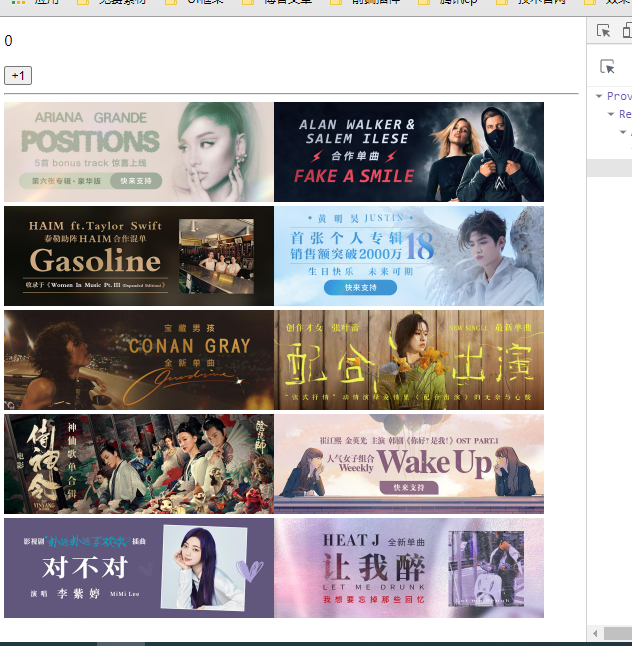Click the +1 button
Screen dimensions: 632x646
click(18, 75)
